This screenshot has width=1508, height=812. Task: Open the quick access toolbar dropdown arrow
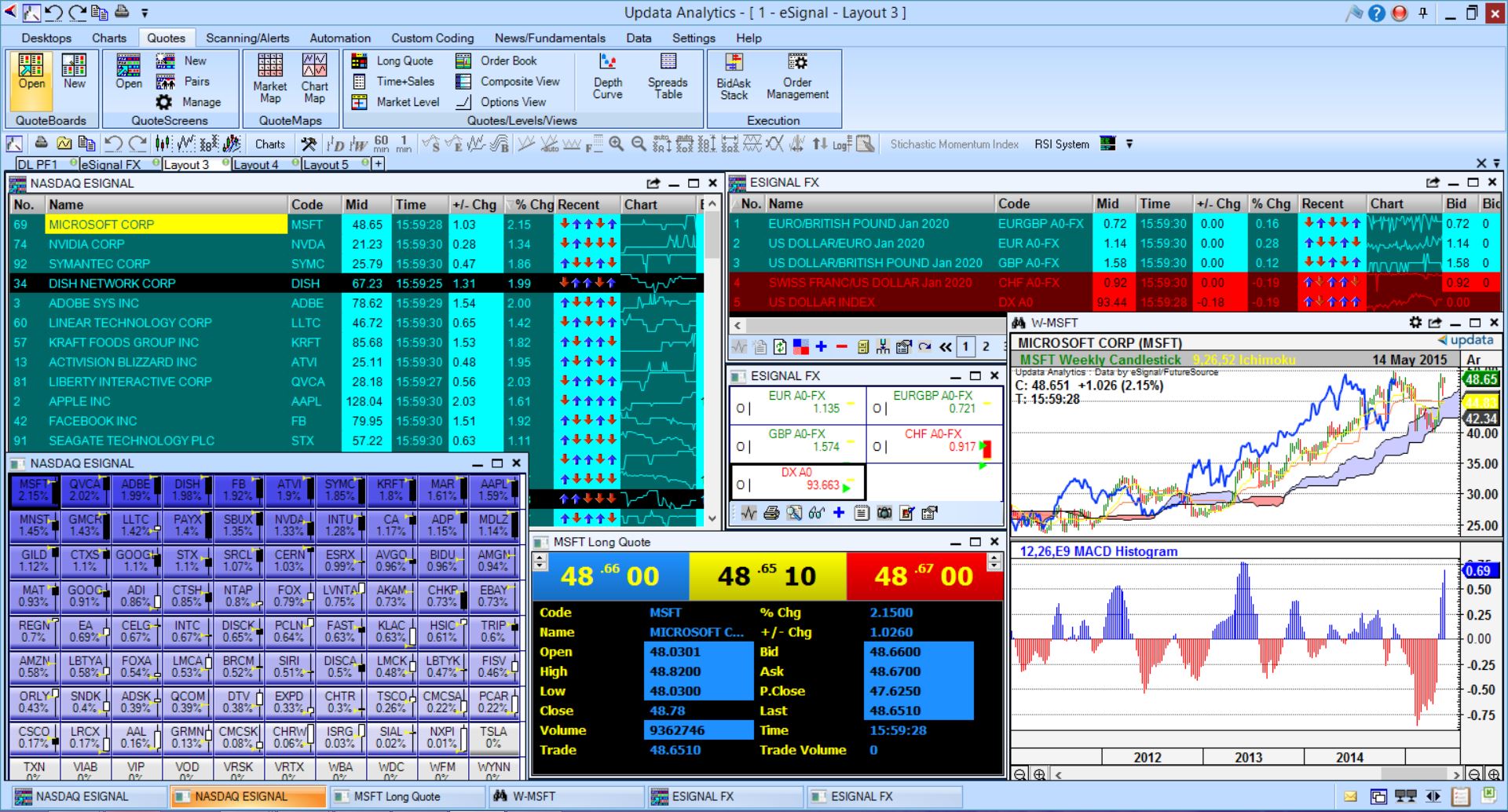pyautogui.click(x=145, y=13)
